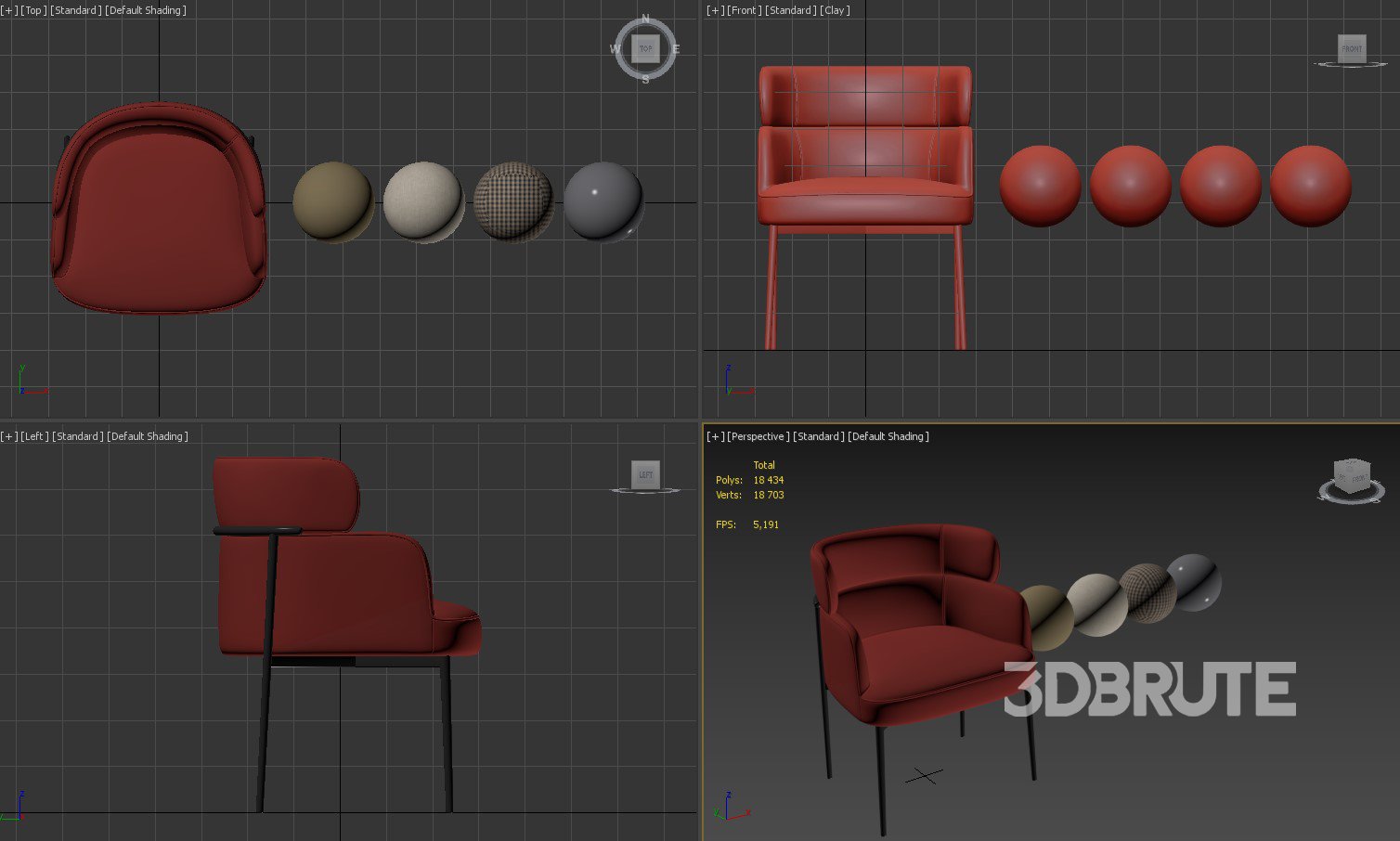Open the [Front] point-of-view viewport label menu
The width and height of the screenshot is (1400, 841).
tap(743, 10)
